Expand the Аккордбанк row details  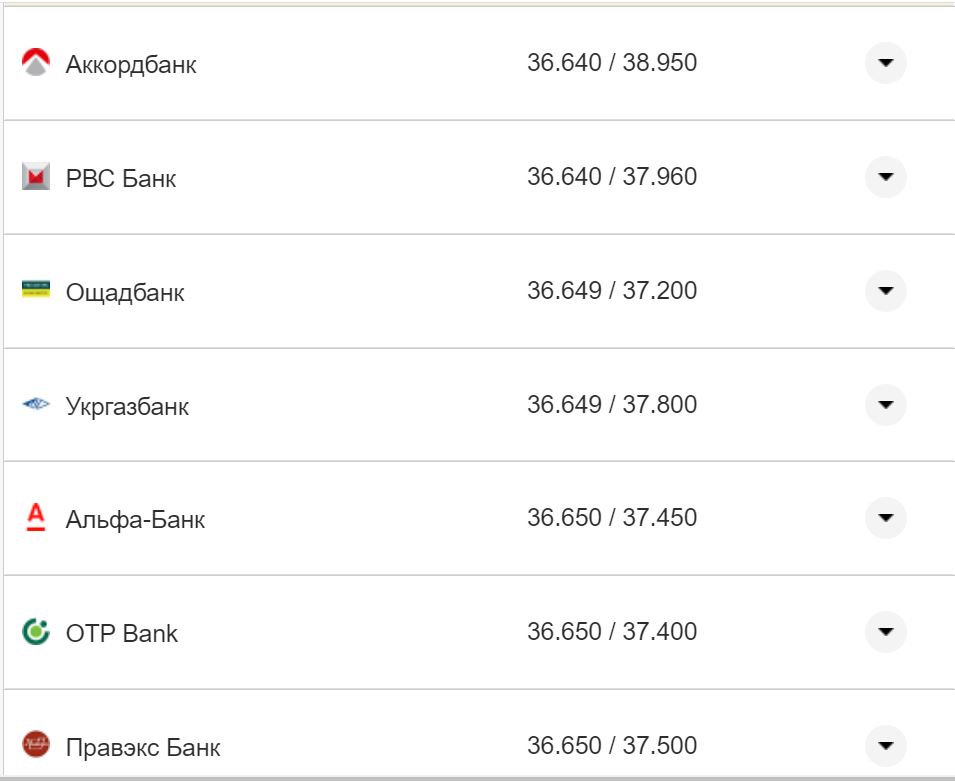pos(885,63)
